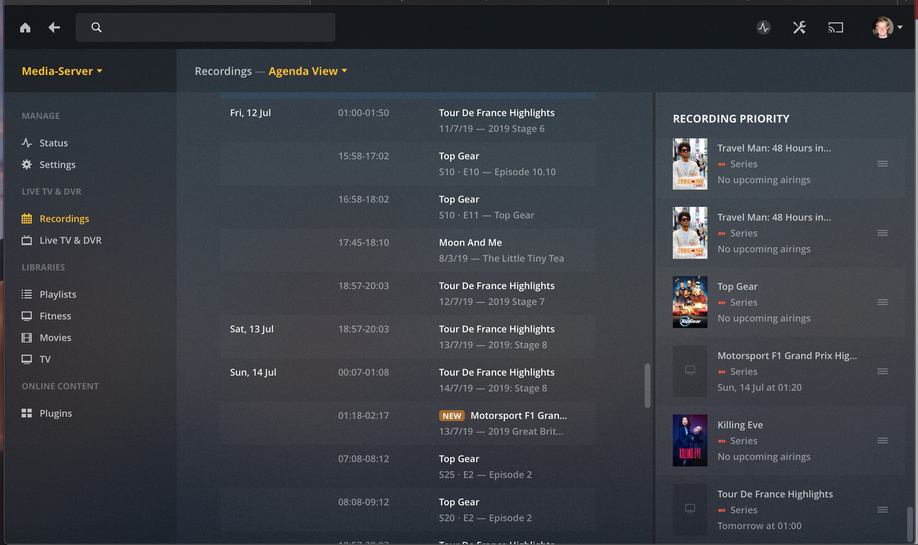Viewport: 918px width, 545px height.
Task: Open Status in the sidebar
Action: coord(53,143)
